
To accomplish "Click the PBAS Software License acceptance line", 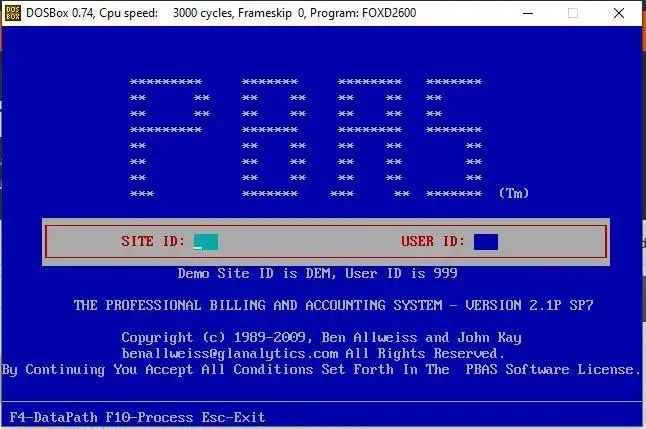I will [321, 370].
